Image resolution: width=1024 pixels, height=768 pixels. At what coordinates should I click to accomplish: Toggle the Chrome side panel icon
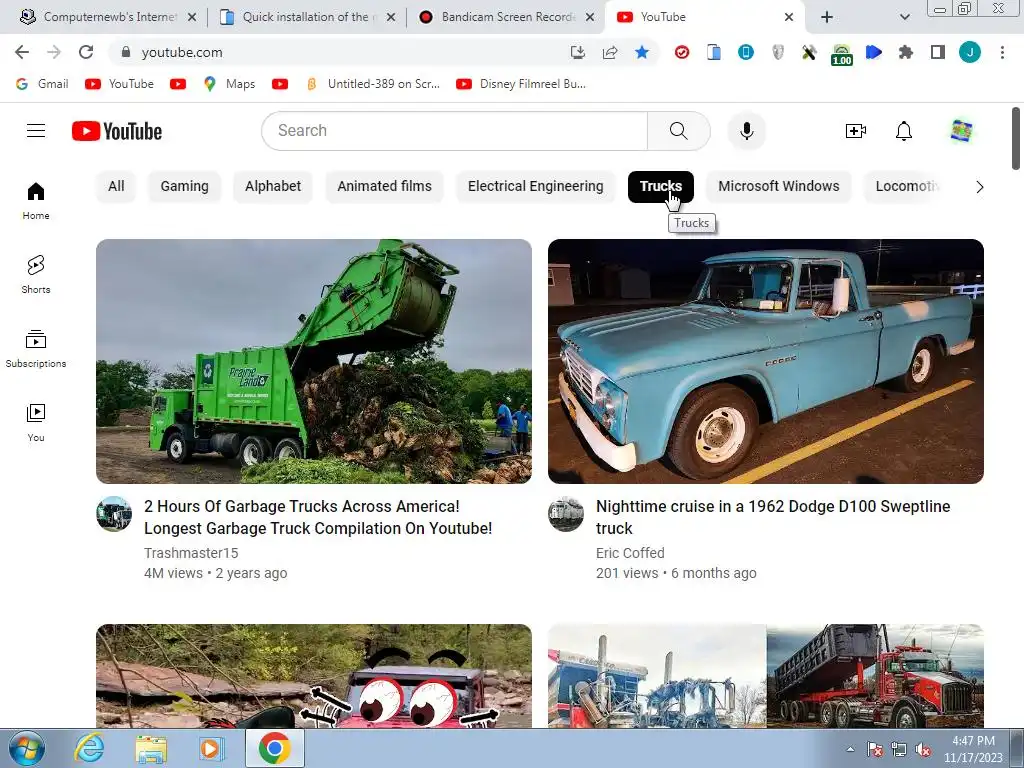[938, 52]
